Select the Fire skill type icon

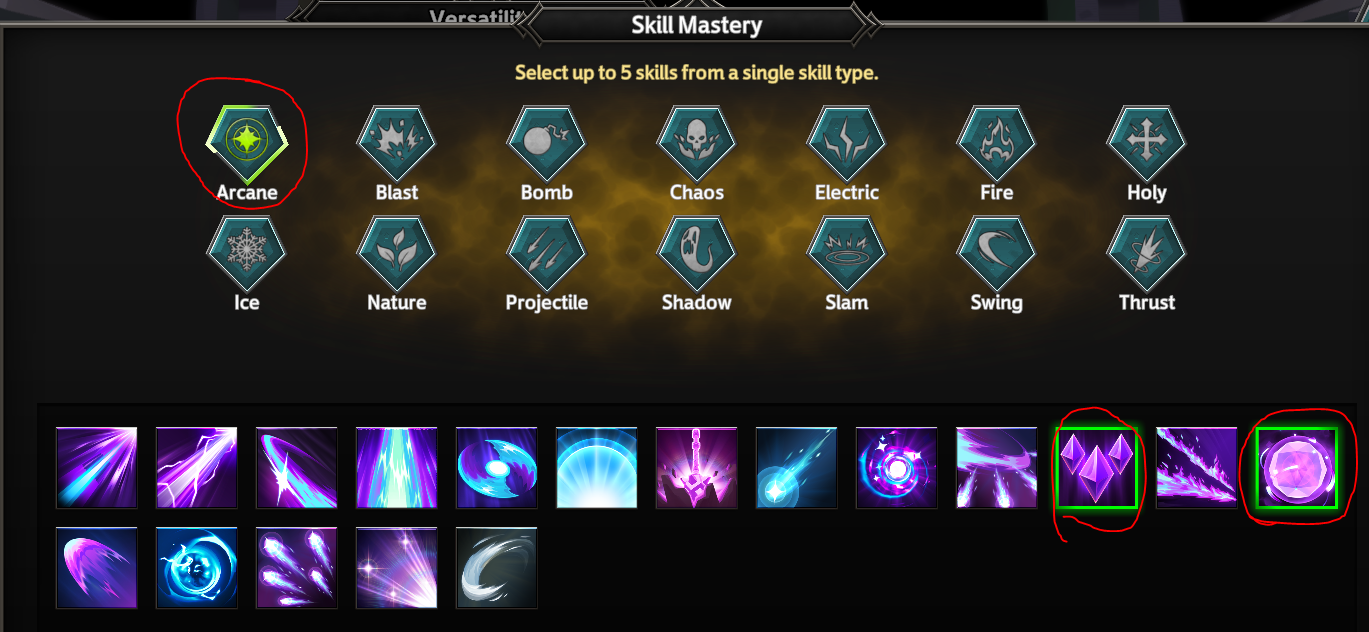tap(996, 142)
